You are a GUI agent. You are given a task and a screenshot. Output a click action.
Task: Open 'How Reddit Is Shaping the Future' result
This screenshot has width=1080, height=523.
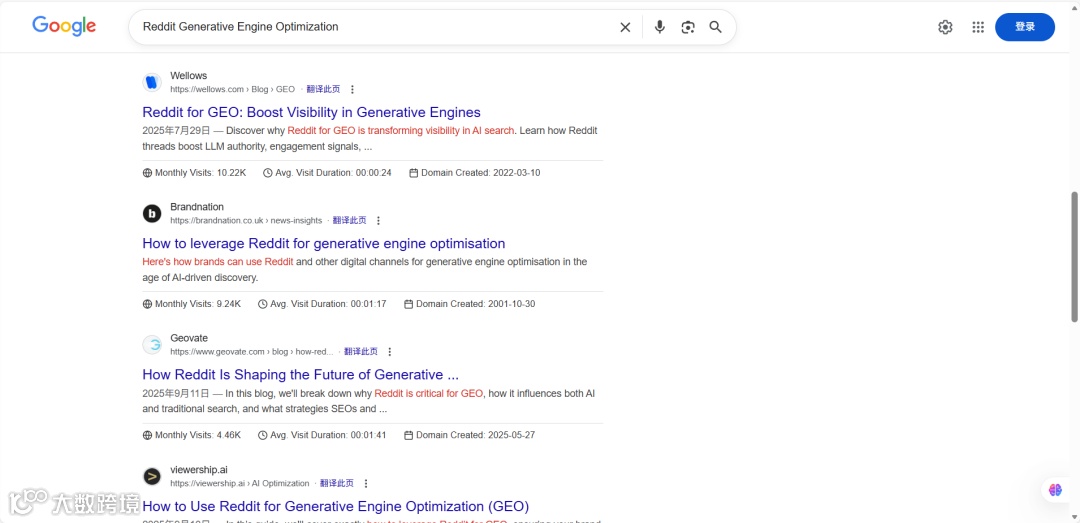click(x=300, y=375)
